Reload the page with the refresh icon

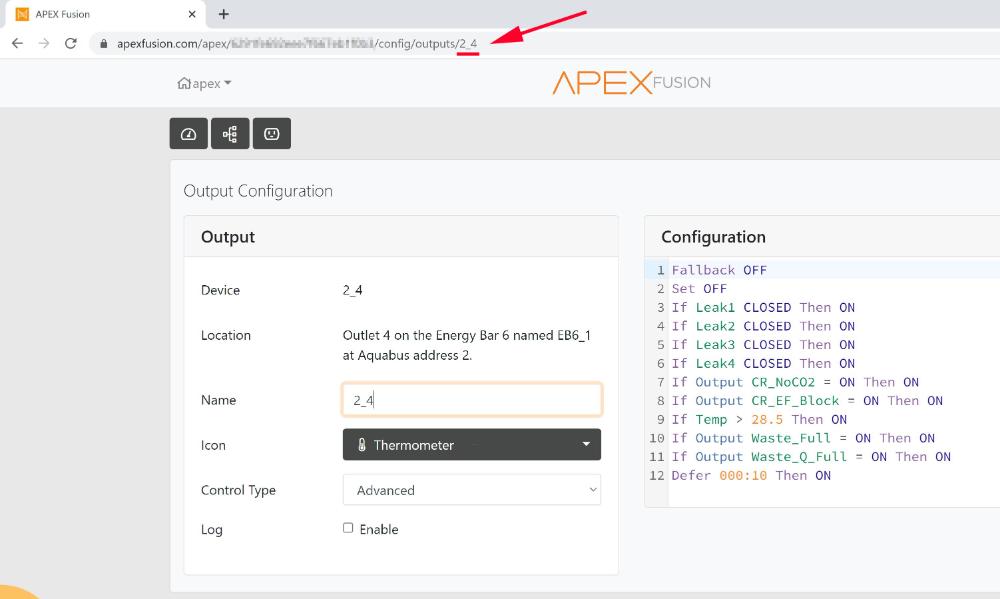click(x=70, y=43)
